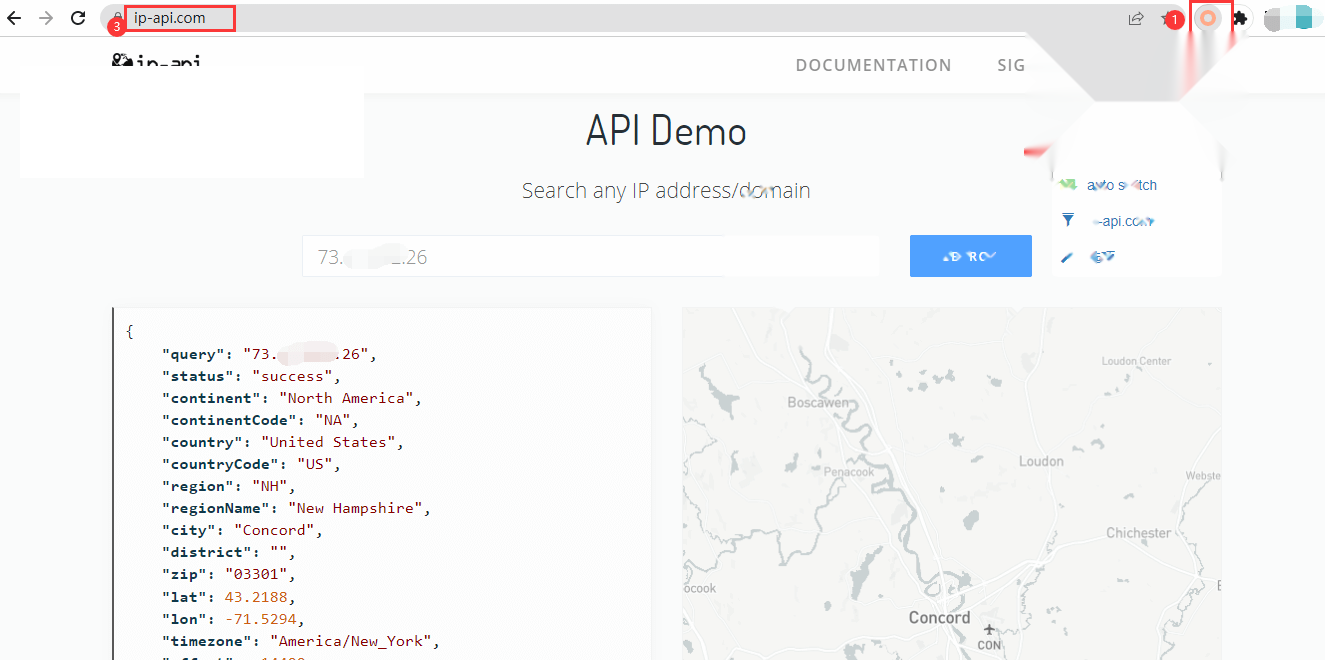Viewport: 1325px width, 660px height.
Task: Click the "city": "Concord" line
Action: [x=242, y=530]
